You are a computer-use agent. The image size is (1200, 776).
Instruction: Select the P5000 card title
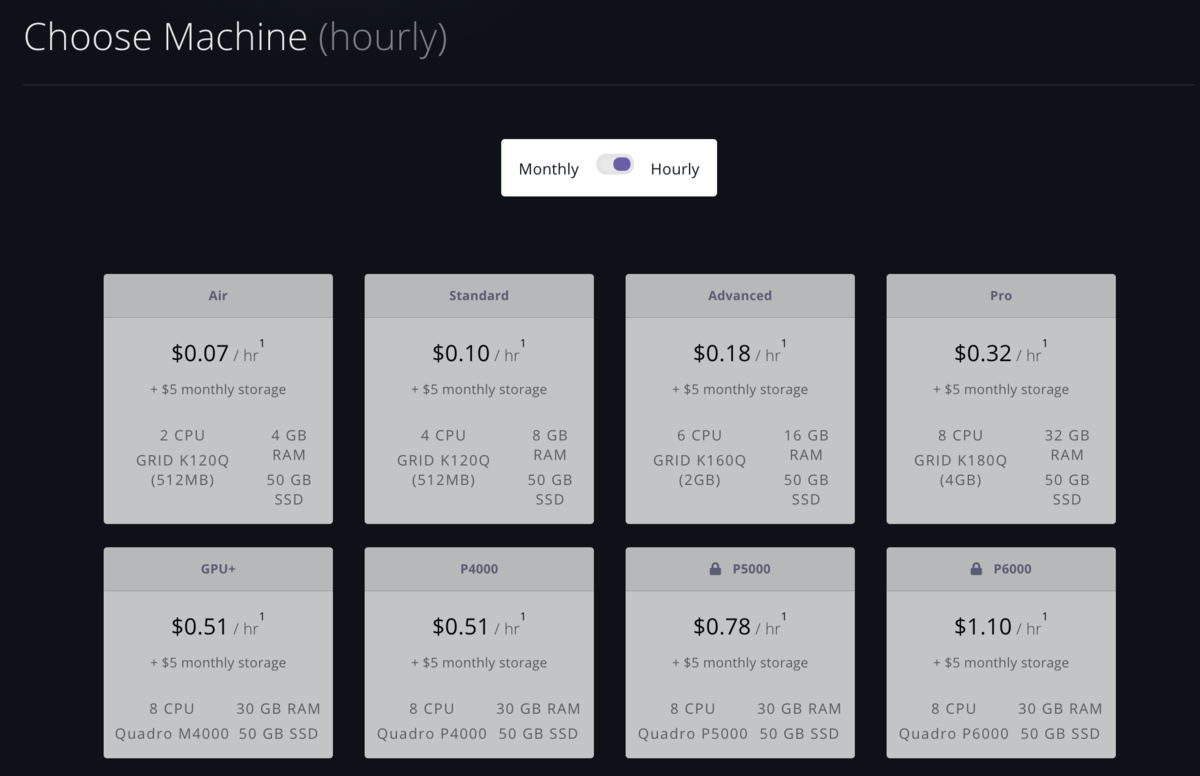(752, 569)
